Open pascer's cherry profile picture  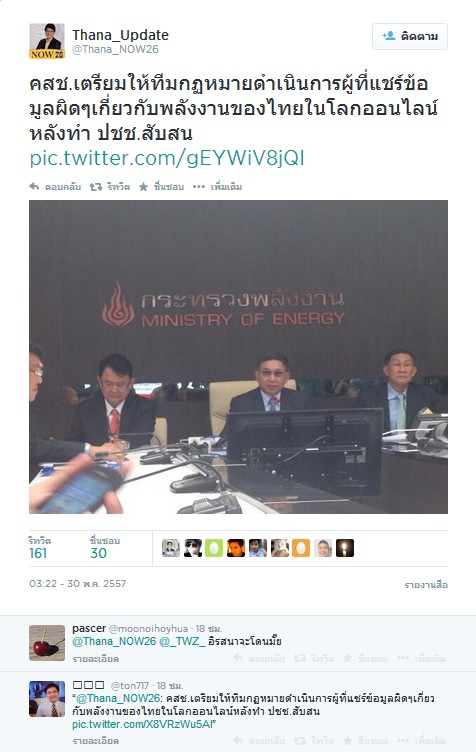[47, 643]
